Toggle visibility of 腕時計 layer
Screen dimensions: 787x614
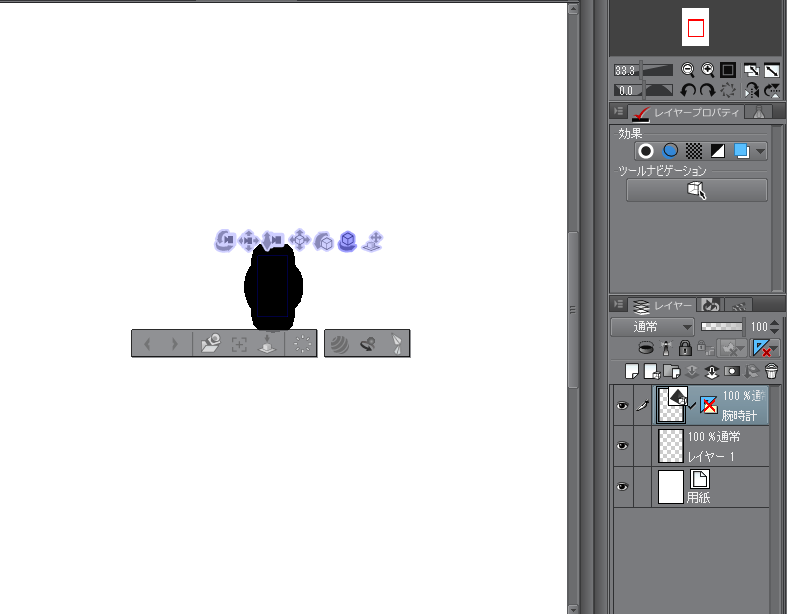point(622,406)
